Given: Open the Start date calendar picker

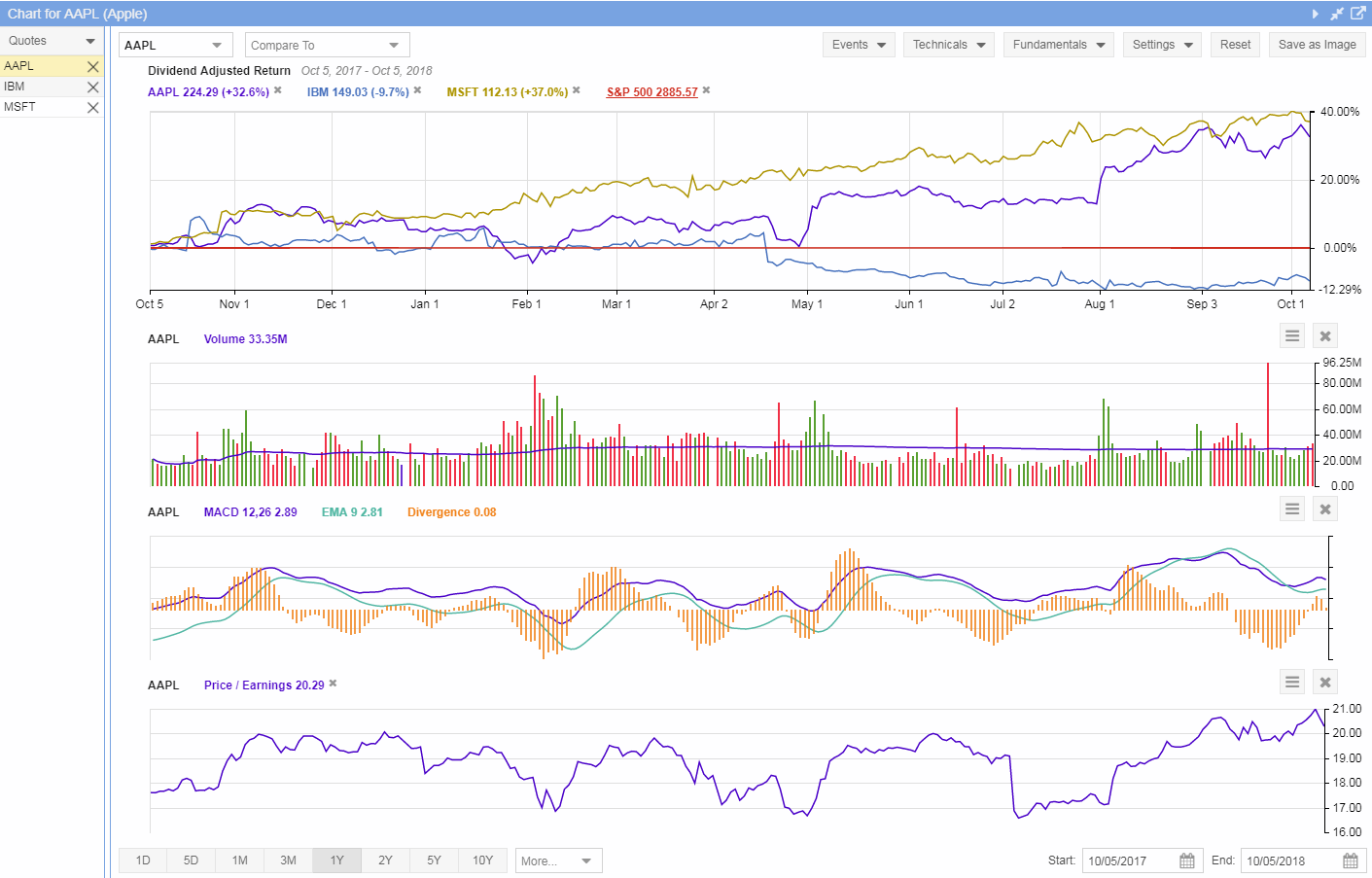Looking at the screenshot, I should pyautogui.click(x=1187, y=860).
